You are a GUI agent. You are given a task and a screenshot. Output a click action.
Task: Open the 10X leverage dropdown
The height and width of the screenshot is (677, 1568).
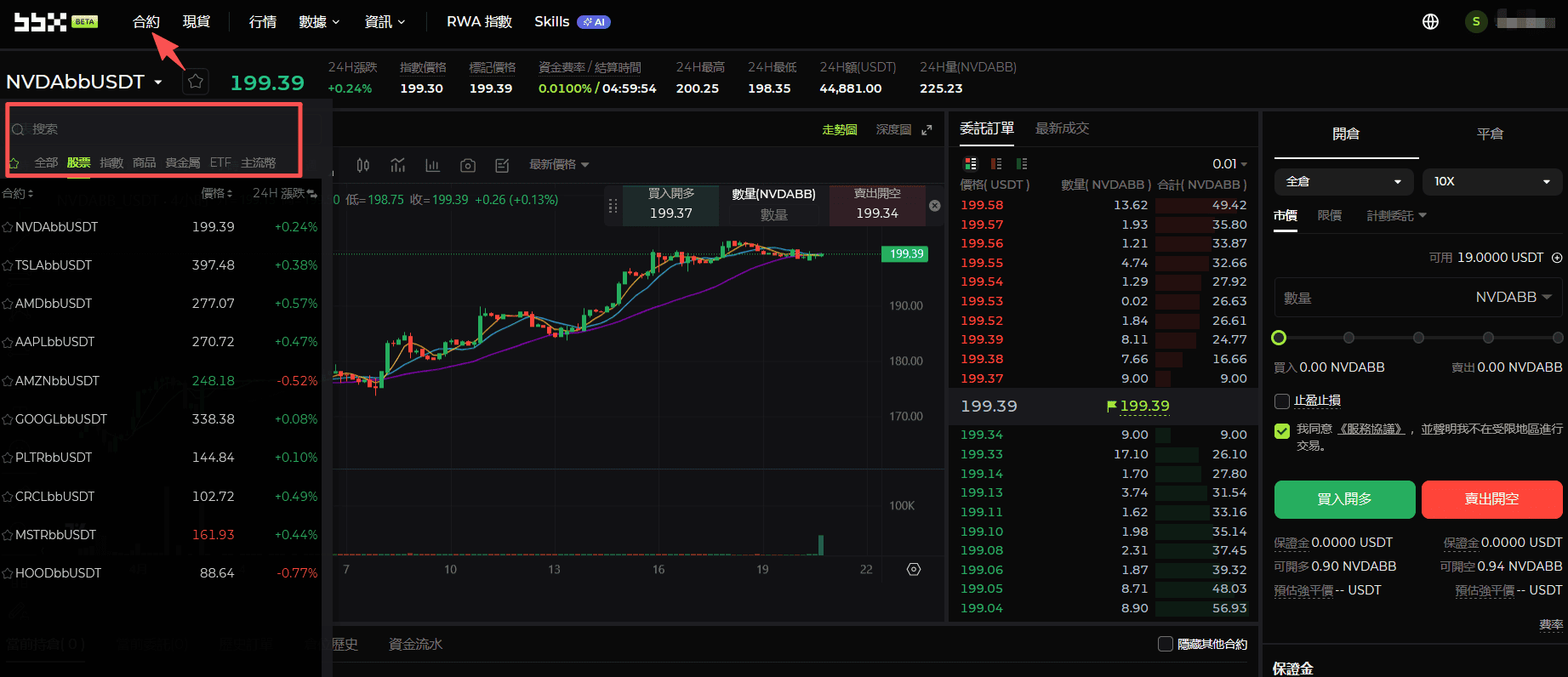tap(1492, 182)
